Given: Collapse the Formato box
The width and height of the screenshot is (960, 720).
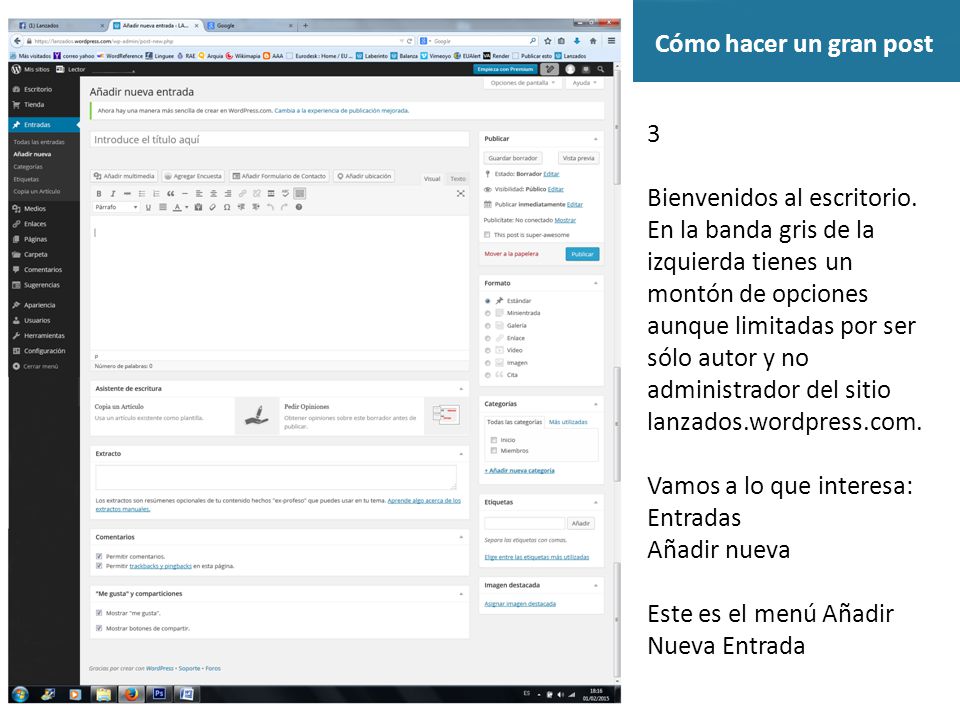Looking at the screenshot, I should click(x=596, y=283).
